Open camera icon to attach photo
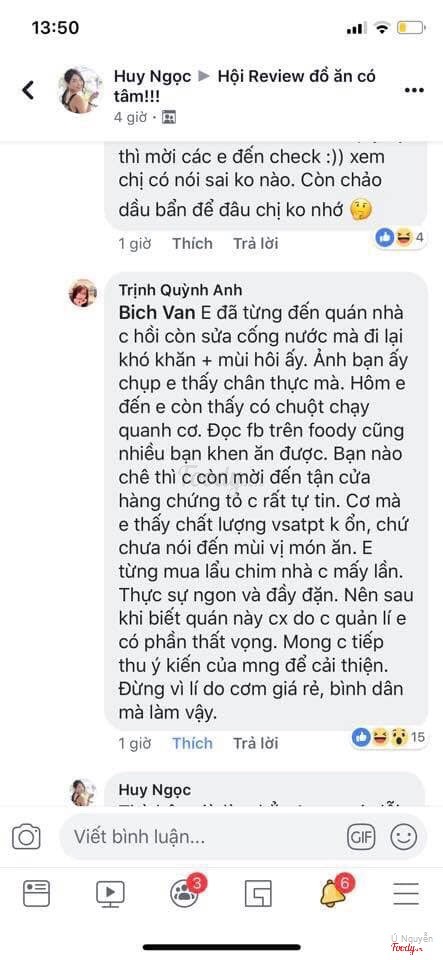The image size is (443, 960). click(26, 837)
